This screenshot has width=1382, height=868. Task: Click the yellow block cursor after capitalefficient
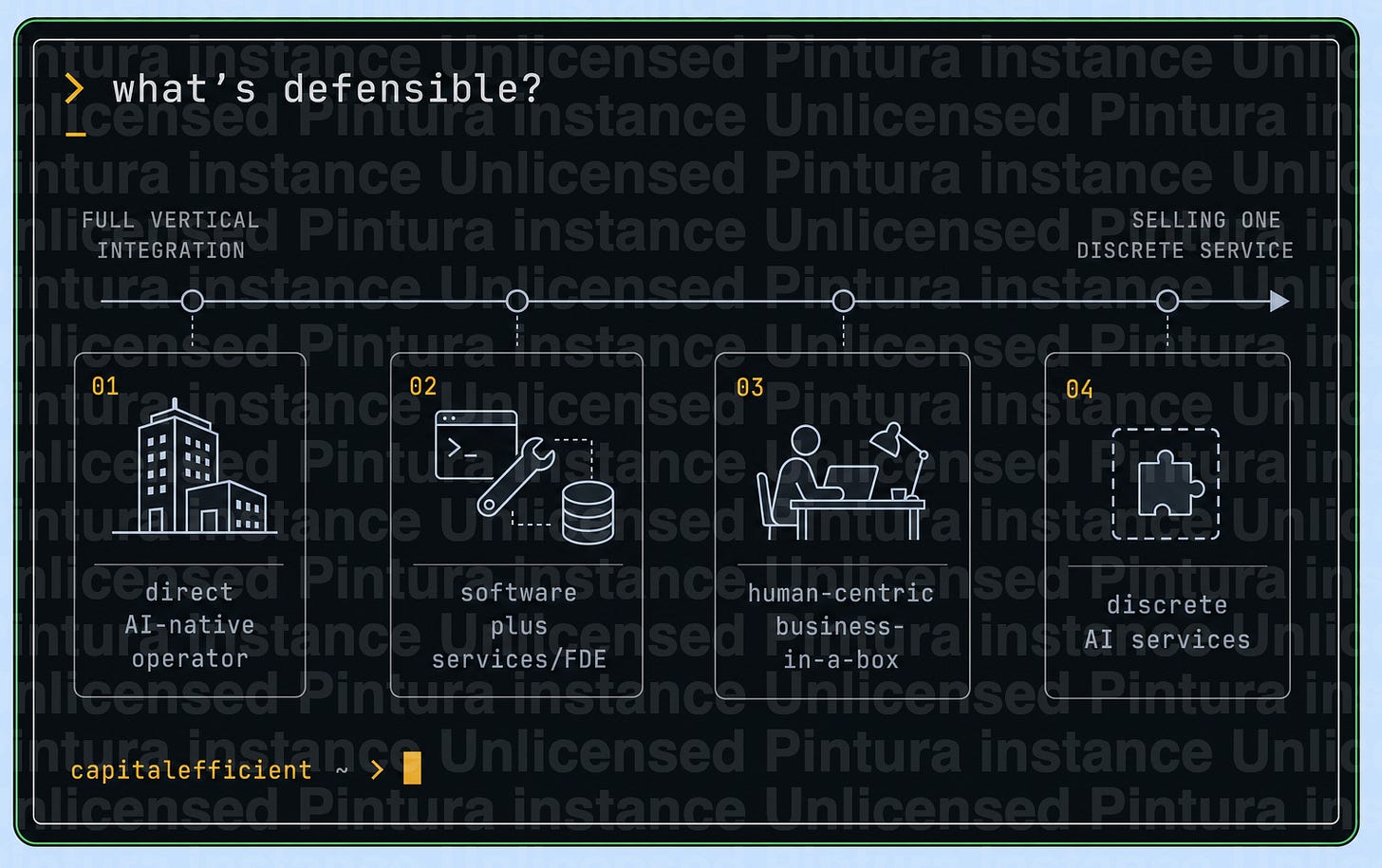[x=412, y=768]
